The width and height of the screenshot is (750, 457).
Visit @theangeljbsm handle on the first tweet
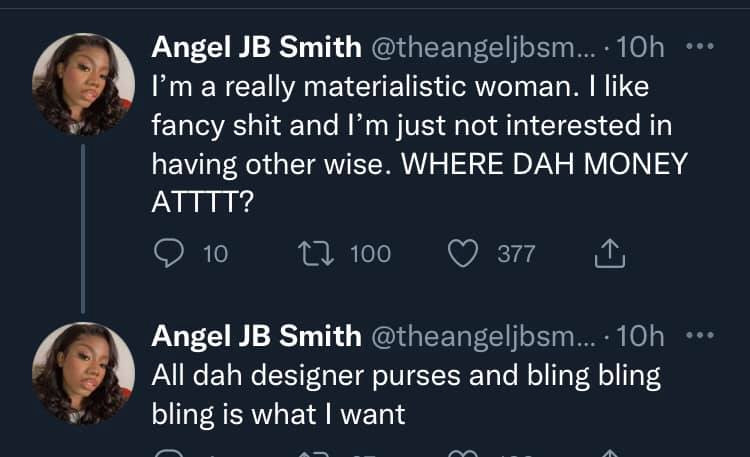click(487, 47)
